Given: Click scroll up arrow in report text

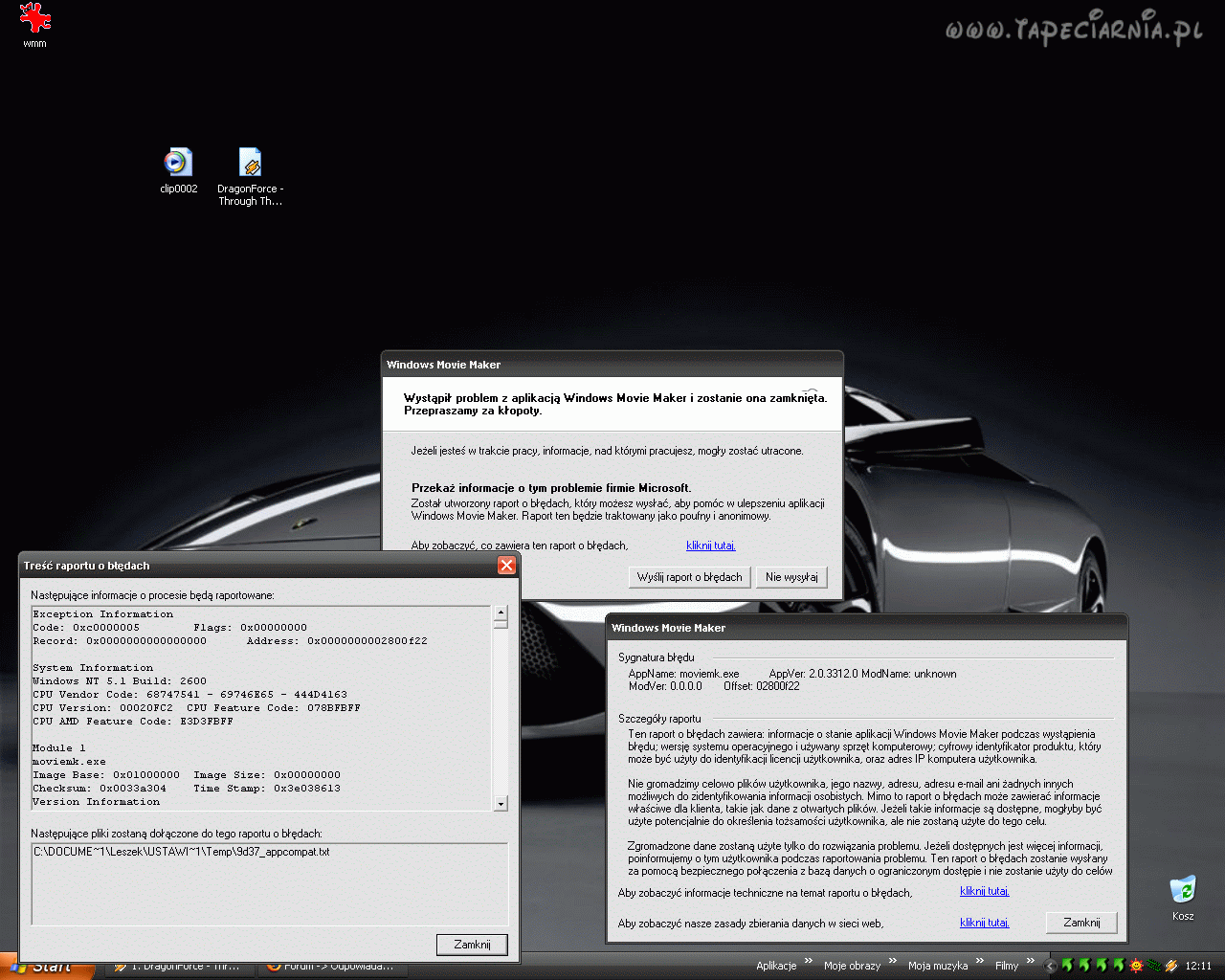Looking at the screenshot, I should pyautogui.click(x=501, y=612).
